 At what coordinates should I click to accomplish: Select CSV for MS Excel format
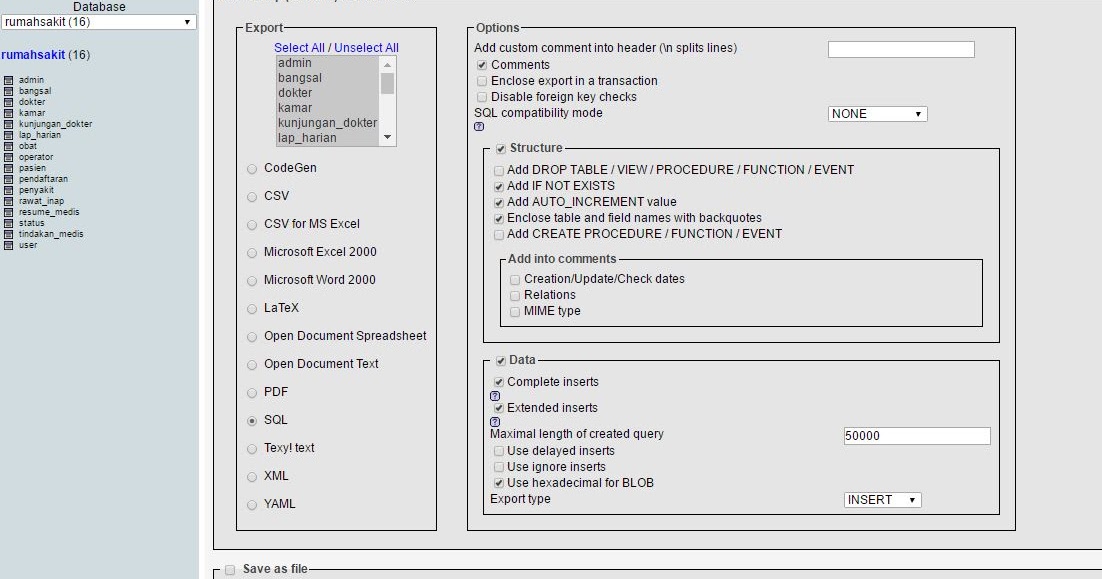(x=252, y=226)
